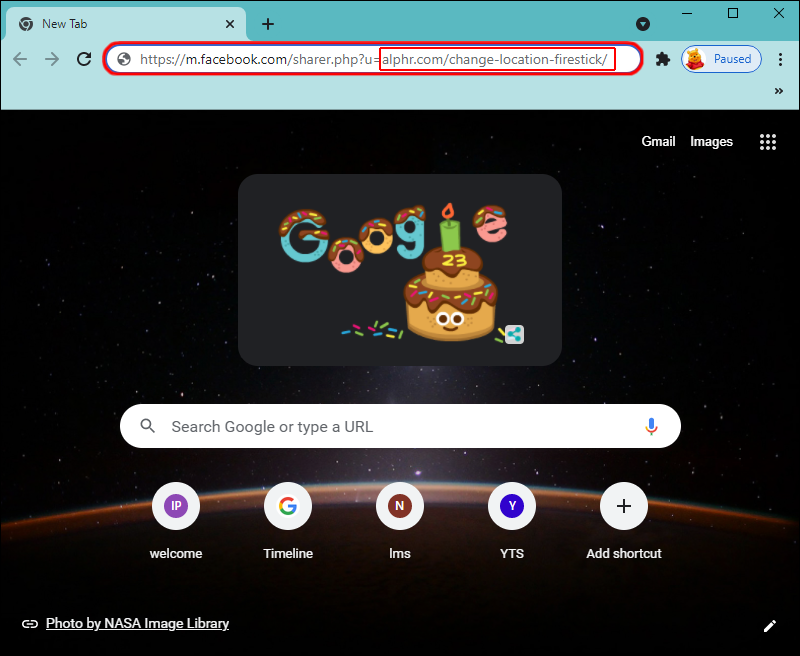Viewport: 800px width, 656px height.
Task: Click the browser back arrow
Action: (x=20, y=59)
